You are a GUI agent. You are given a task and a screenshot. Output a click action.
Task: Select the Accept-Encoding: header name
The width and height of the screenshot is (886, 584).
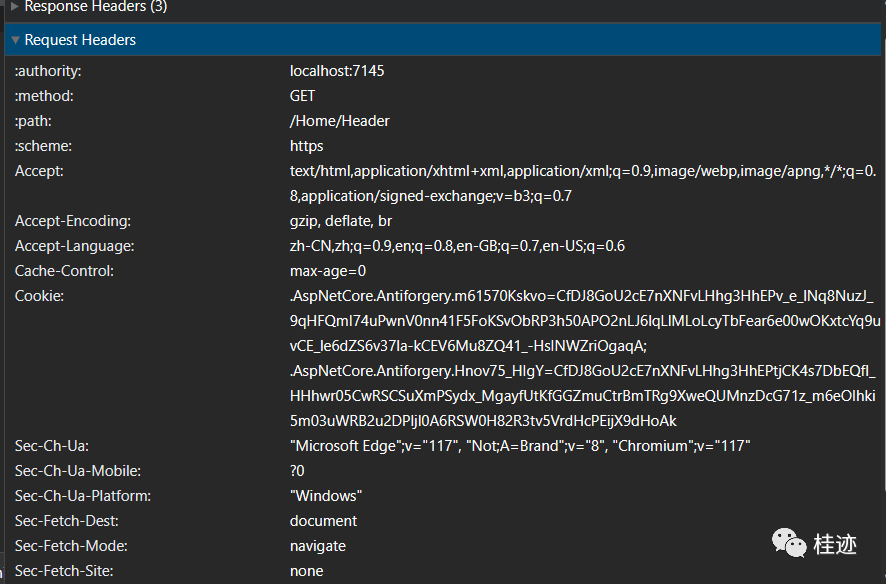[73, 221]
